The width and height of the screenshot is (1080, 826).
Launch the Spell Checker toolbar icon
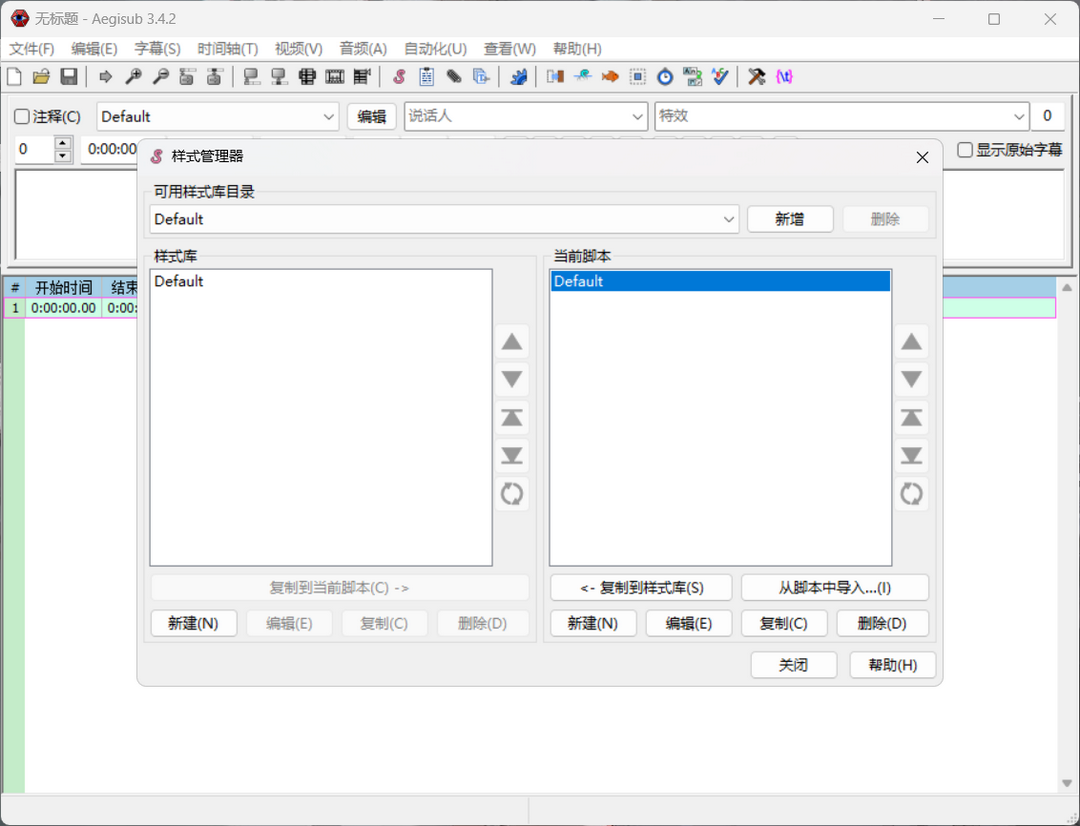pyautogui.click(x=721, y=76)
